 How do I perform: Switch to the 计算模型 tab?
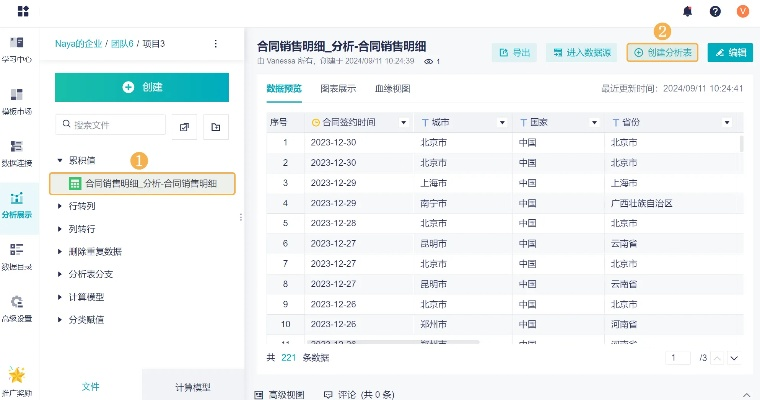(x=192, y=385)
